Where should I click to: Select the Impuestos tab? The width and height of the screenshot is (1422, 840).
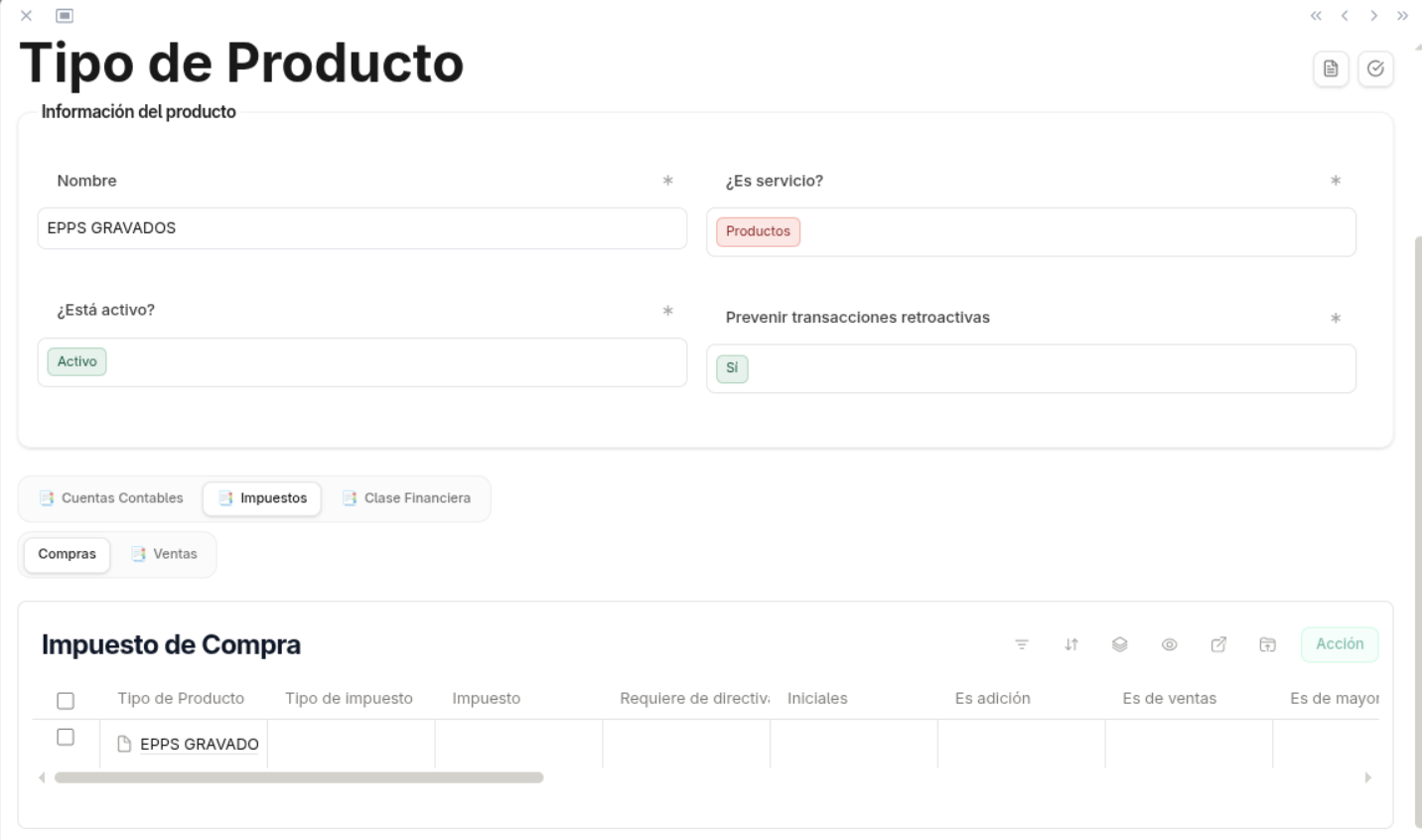262,498
